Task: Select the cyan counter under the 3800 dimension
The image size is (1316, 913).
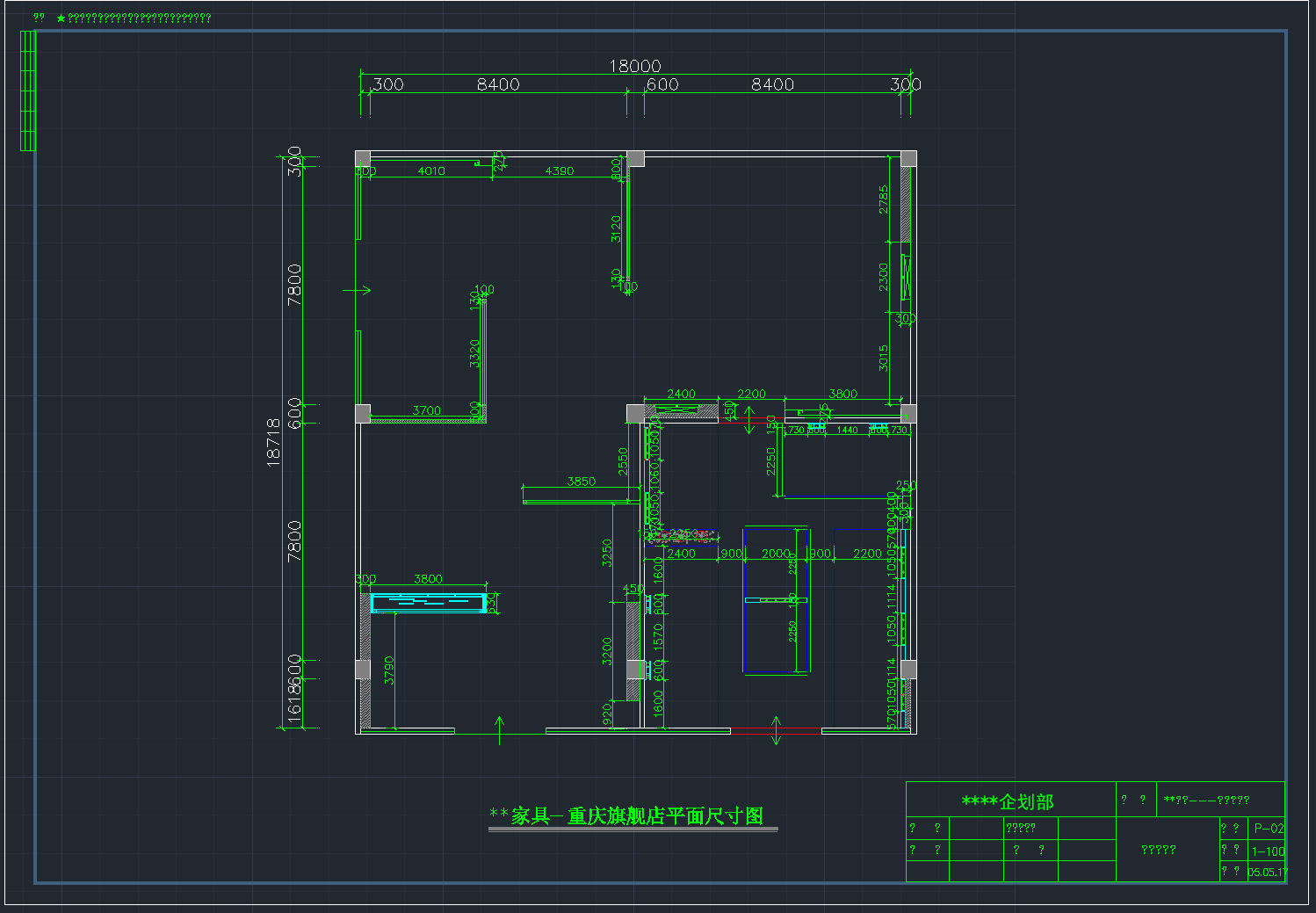Action: 428,602
